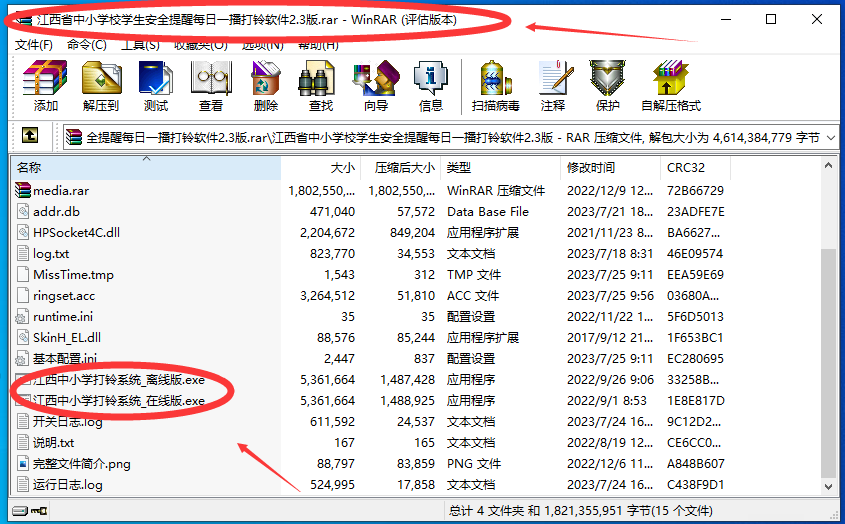Sort files by 名称 column header
Viewport: 845px width, 524px height.
click(x=146, y=168)
